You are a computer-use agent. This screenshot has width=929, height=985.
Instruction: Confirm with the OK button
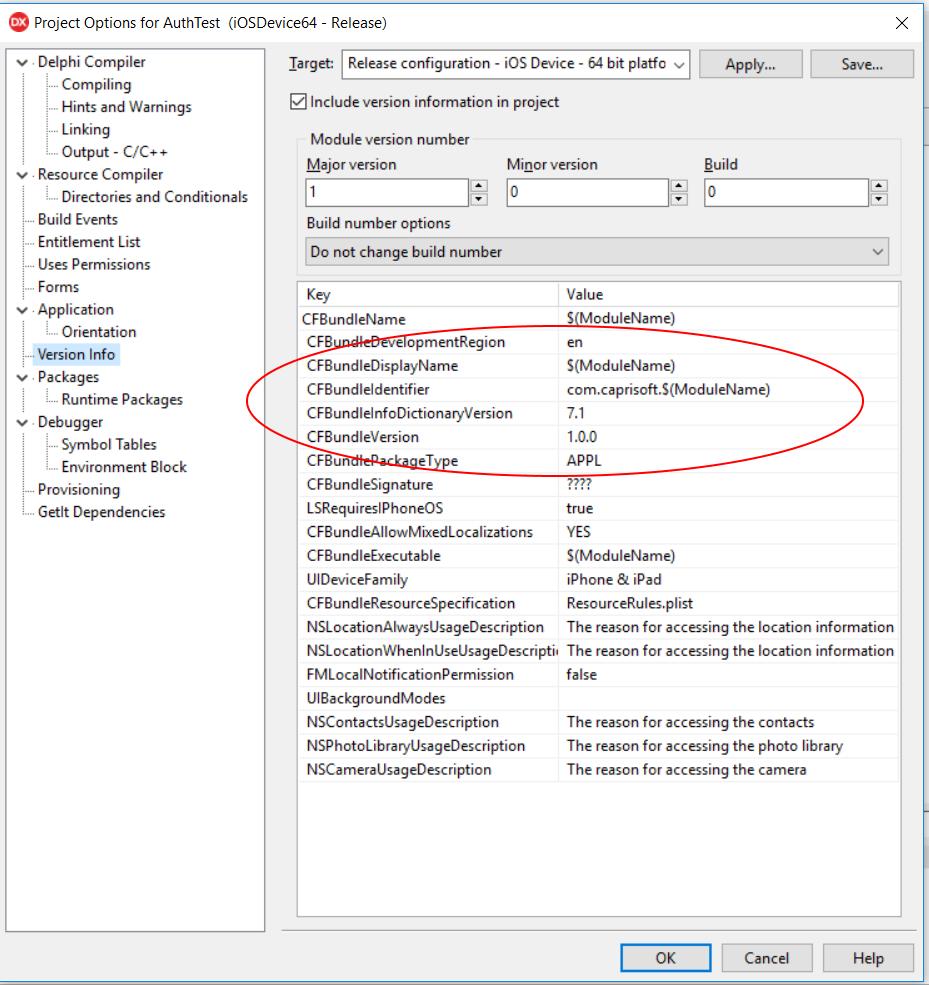coord(666,958)
